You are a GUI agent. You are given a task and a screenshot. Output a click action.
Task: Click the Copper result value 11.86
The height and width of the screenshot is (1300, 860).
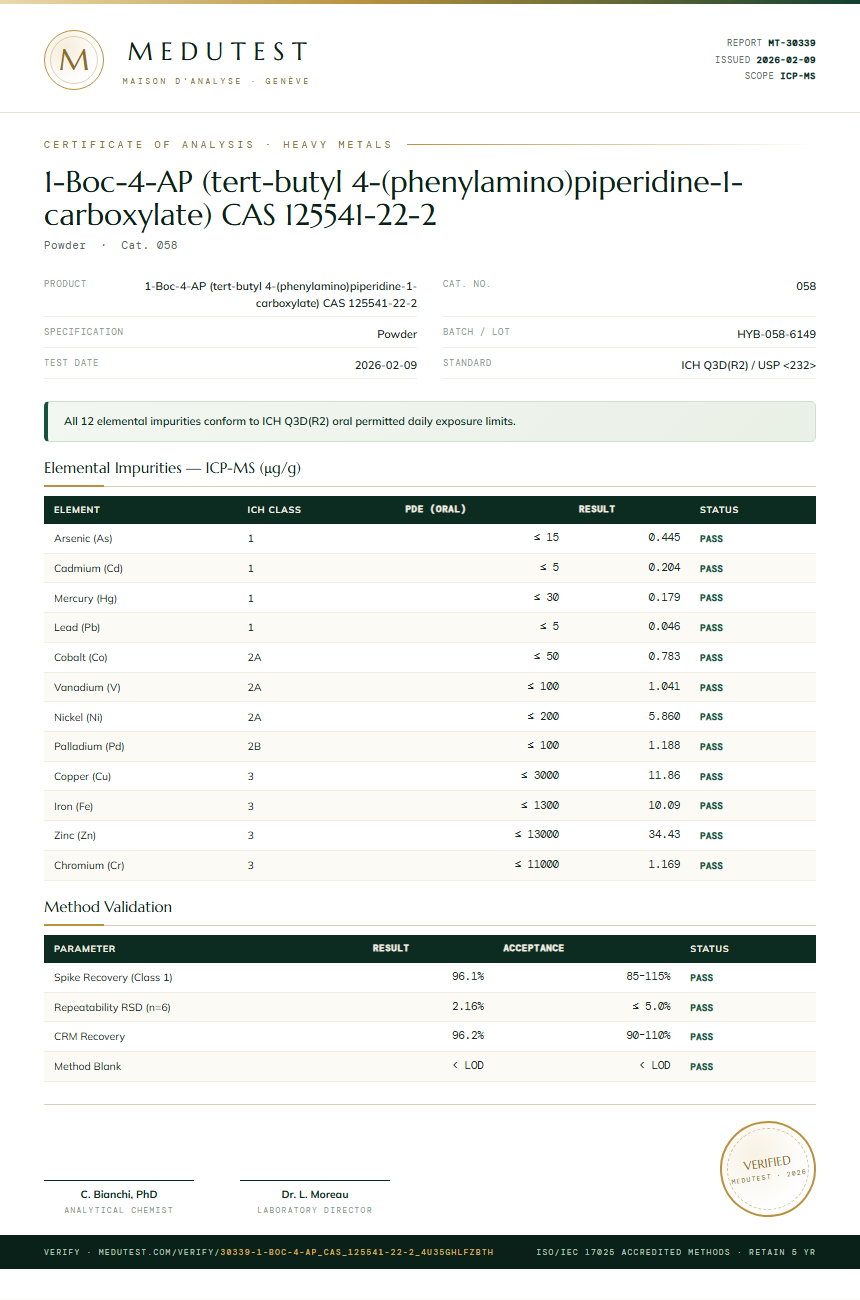[664, 775]
